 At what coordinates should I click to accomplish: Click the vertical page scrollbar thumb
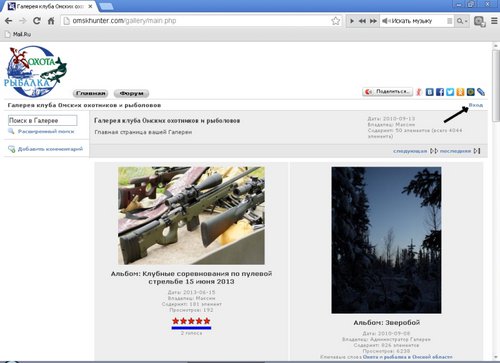tap(496, 86)
